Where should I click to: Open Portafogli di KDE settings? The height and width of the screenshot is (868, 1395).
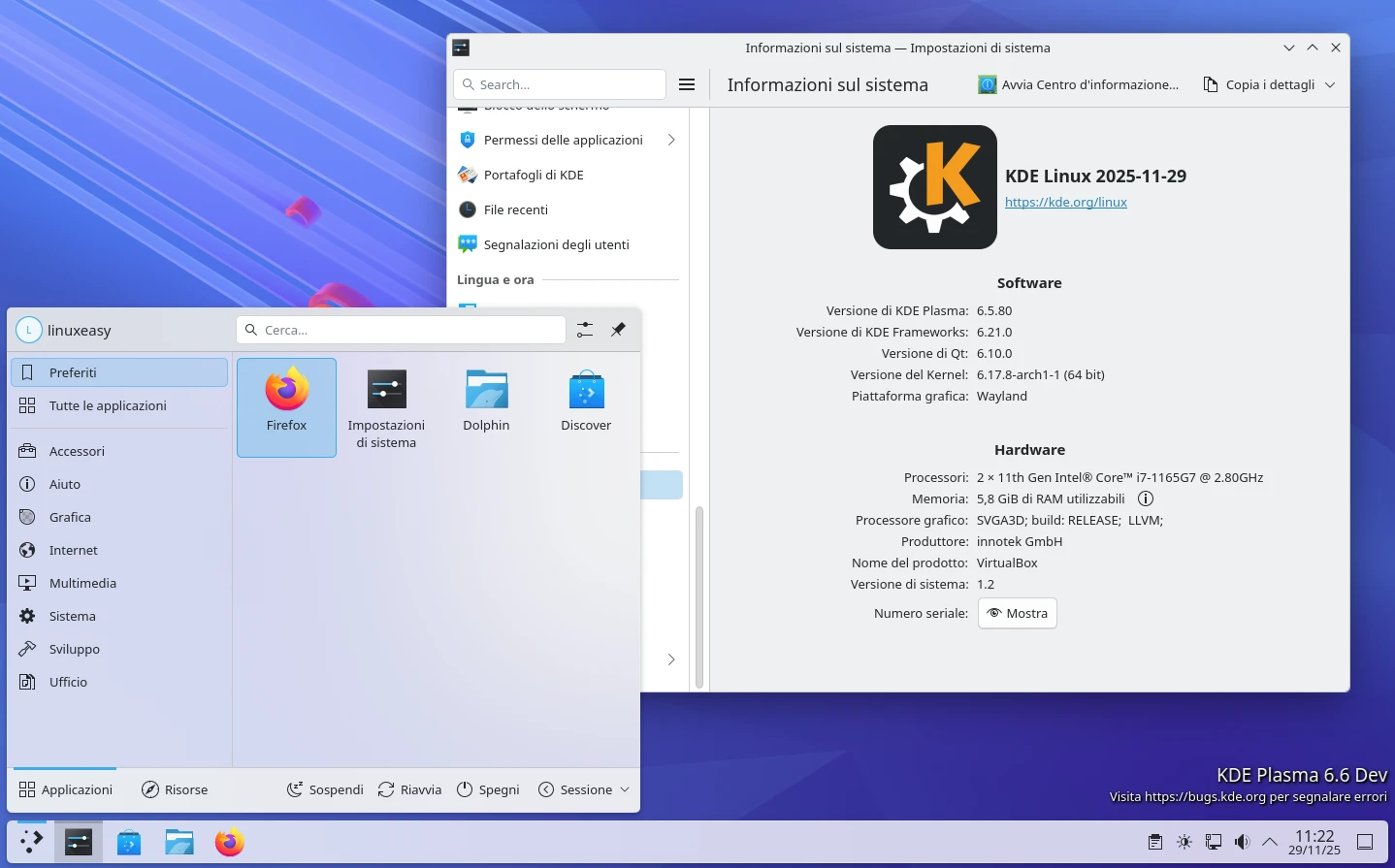coord(533,175)
